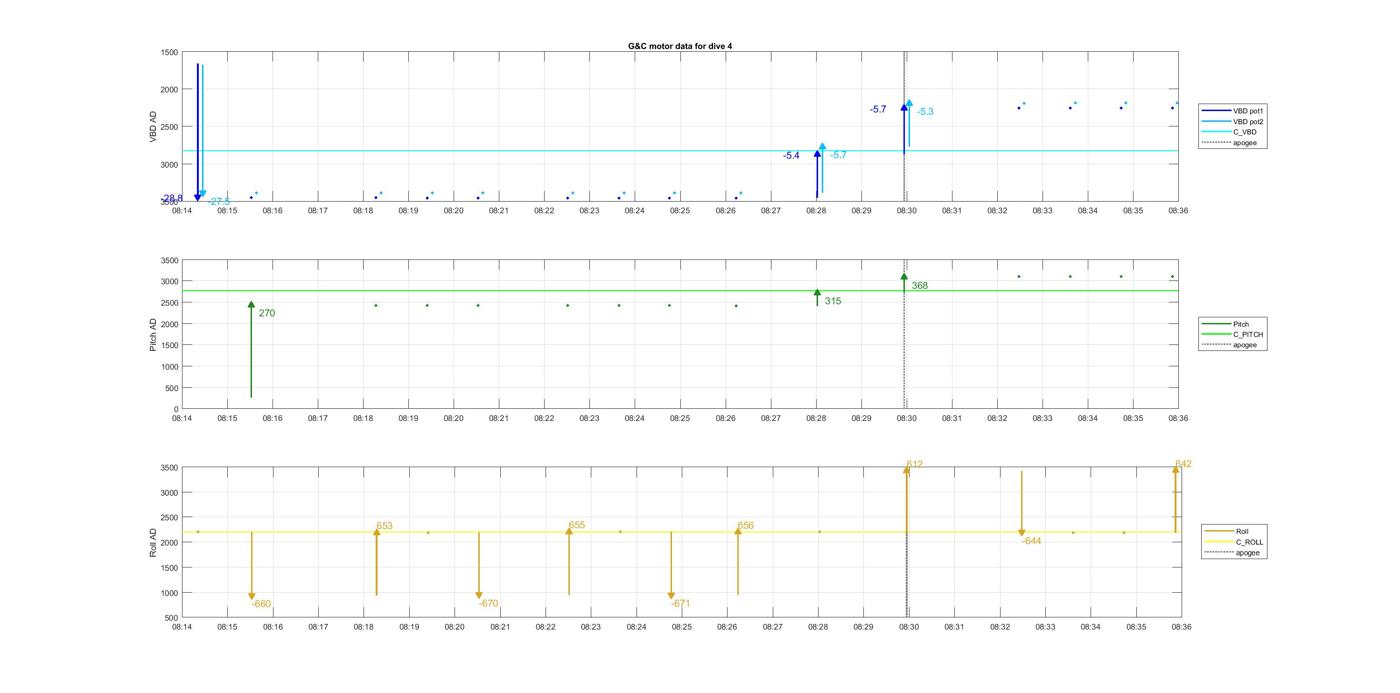Viewport: 1400px width, 693px height.
Task: Click the 'VBD AD' y-axis label
Action: (154, 127)
